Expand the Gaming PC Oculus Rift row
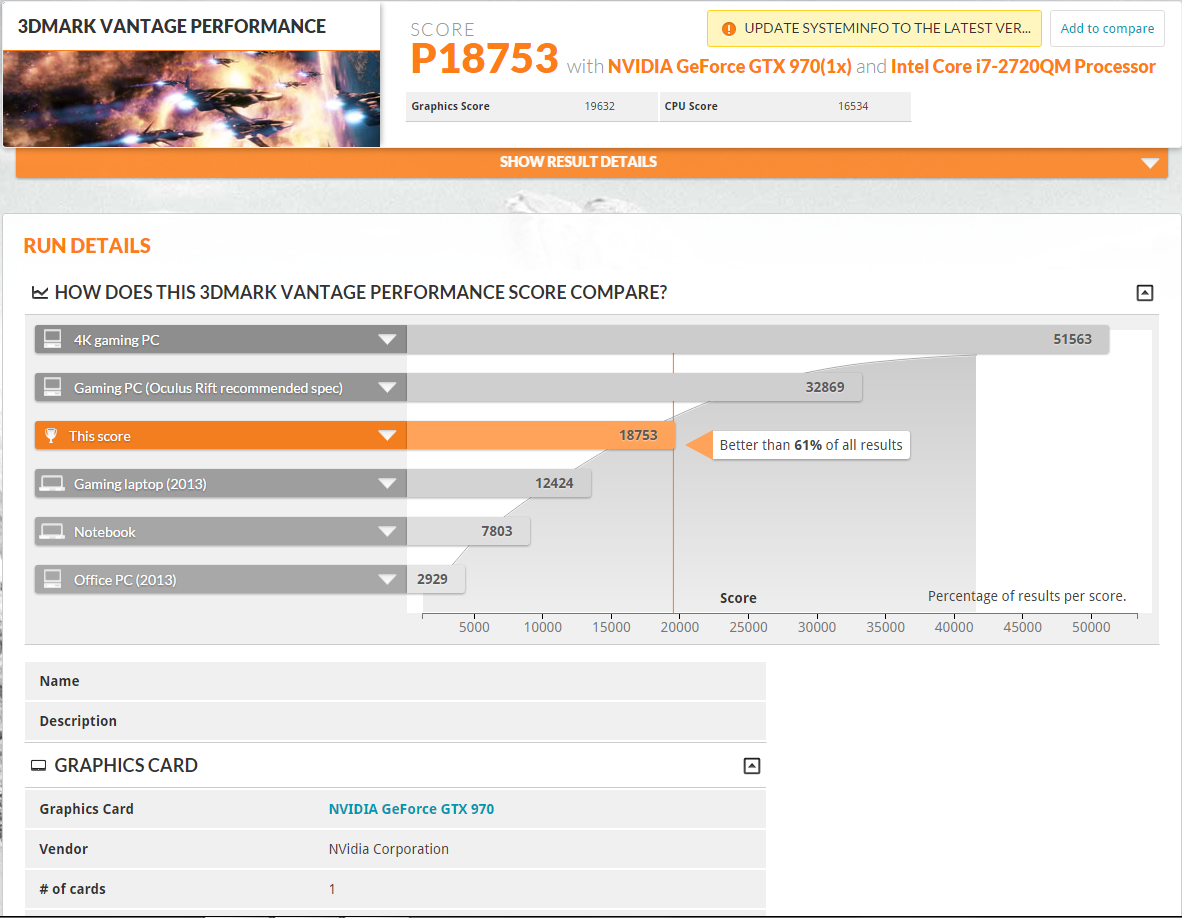 click(x=387, y=387)
